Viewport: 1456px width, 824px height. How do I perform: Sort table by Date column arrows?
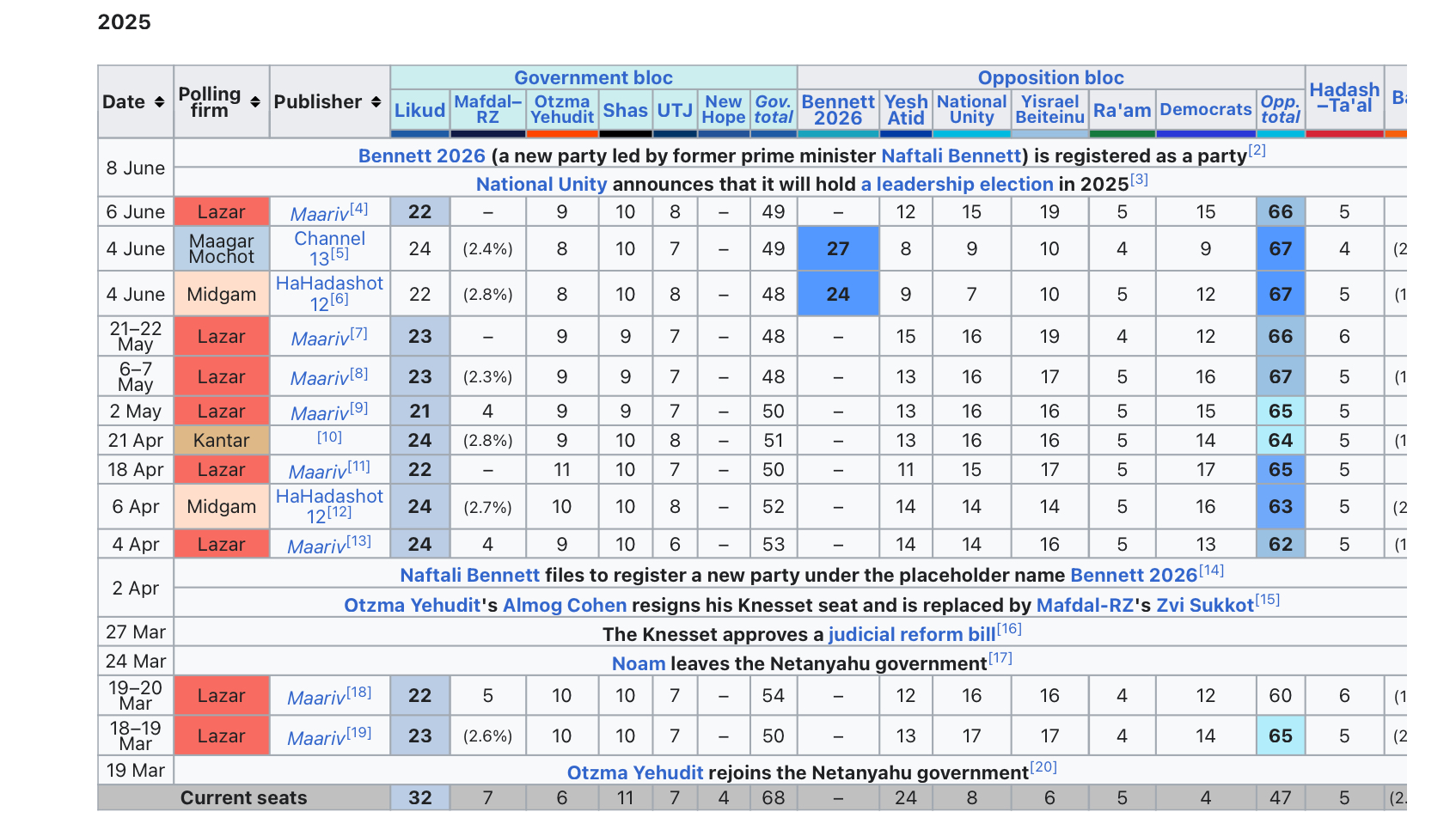pyautogui.click(x=159, y=102)
